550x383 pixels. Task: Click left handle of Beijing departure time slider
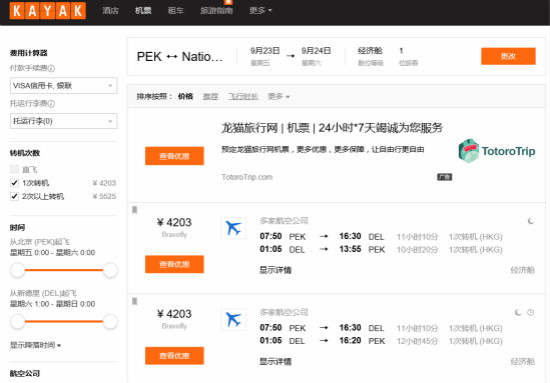click(x=17, y=270)
